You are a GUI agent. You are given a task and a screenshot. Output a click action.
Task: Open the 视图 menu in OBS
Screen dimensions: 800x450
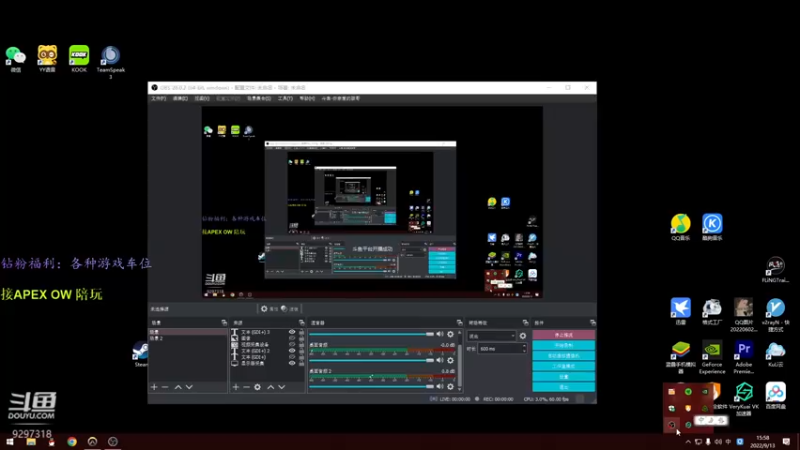pos(202,98)
